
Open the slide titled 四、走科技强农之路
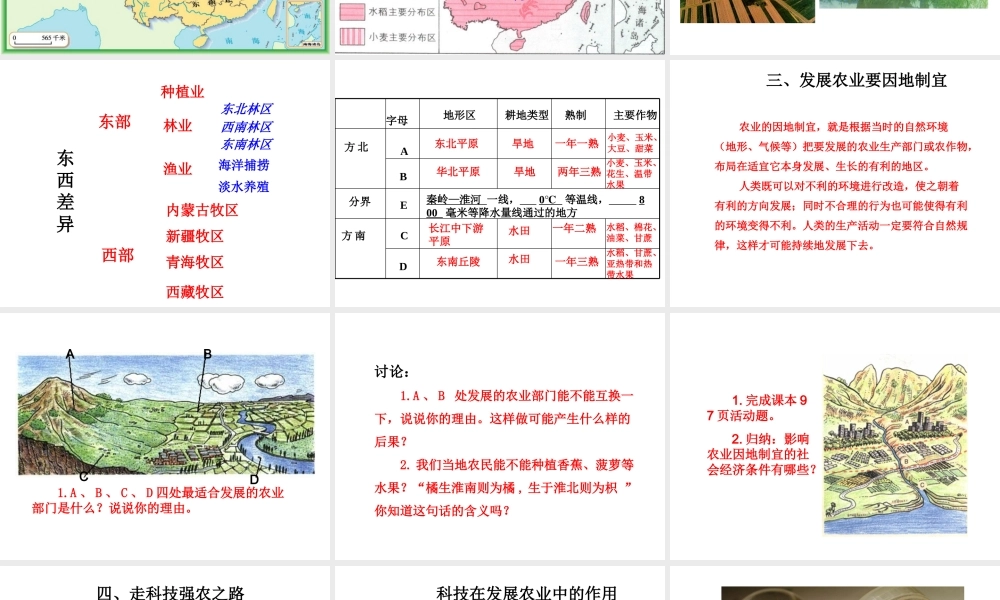(x=165, y=583)
